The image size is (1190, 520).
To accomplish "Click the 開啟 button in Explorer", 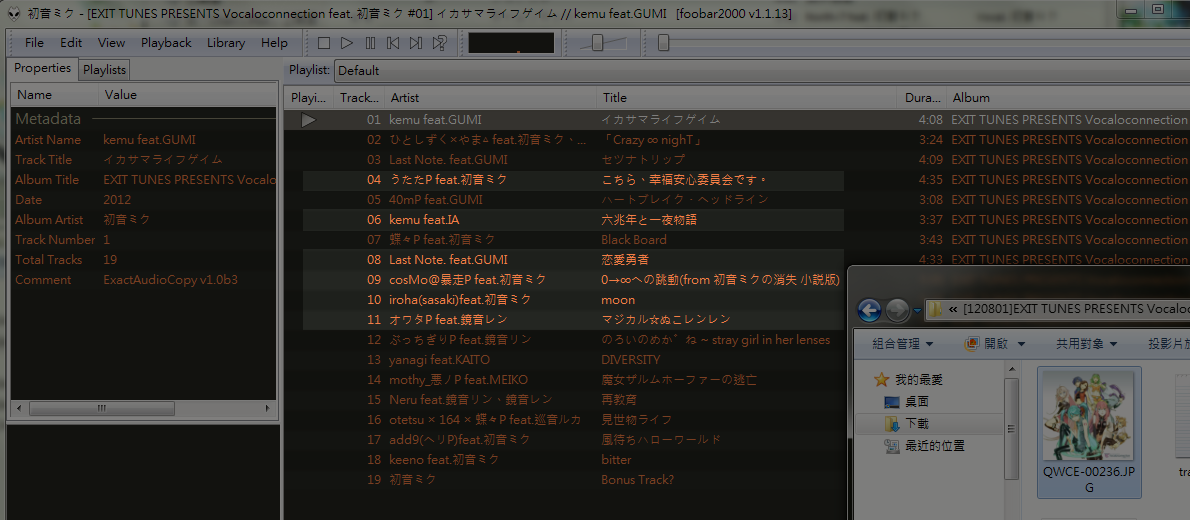I will click(x=987, y=344).
